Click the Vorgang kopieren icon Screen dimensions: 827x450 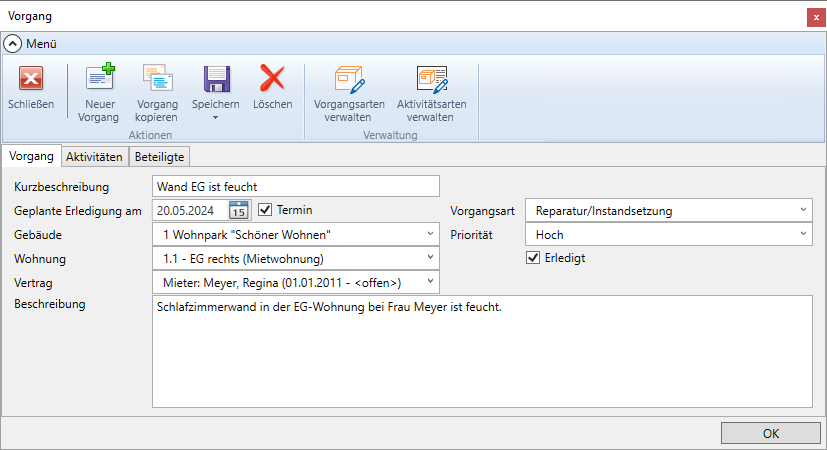[x=156, y=80]
